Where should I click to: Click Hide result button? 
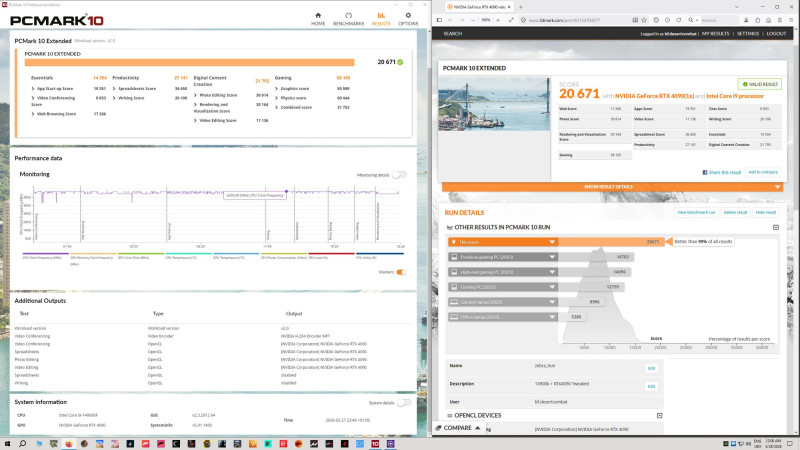pos(766,212)
